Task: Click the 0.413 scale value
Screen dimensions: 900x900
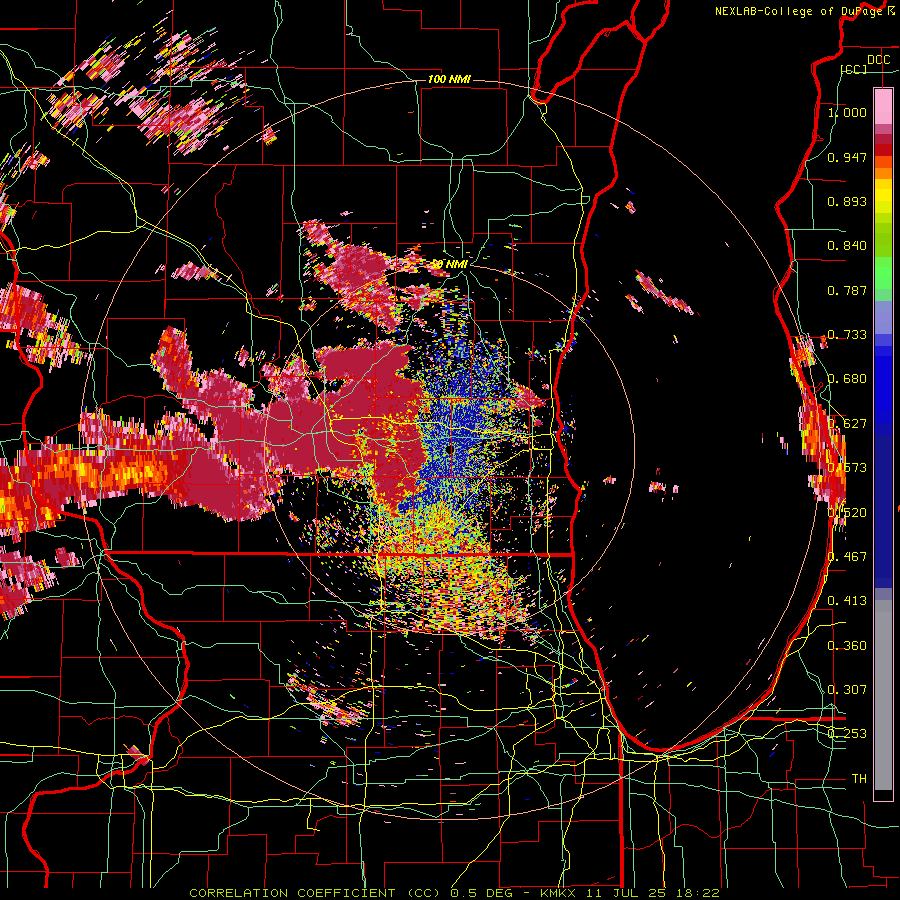Action: 847,601
